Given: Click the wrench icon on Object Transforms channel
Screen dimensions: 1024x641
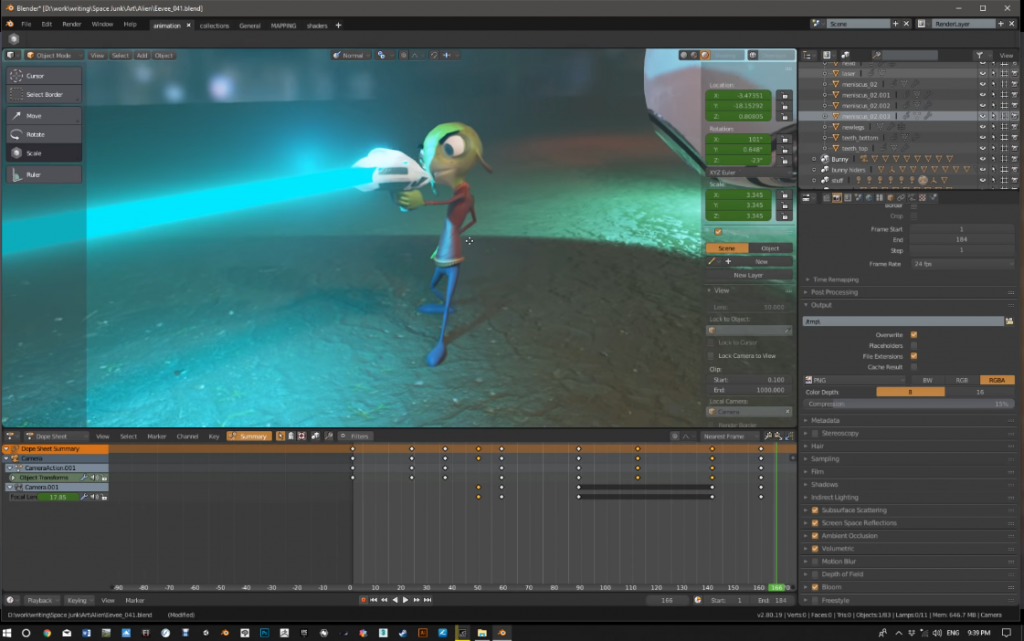Looking at the screenshot, I should point(84,478).
